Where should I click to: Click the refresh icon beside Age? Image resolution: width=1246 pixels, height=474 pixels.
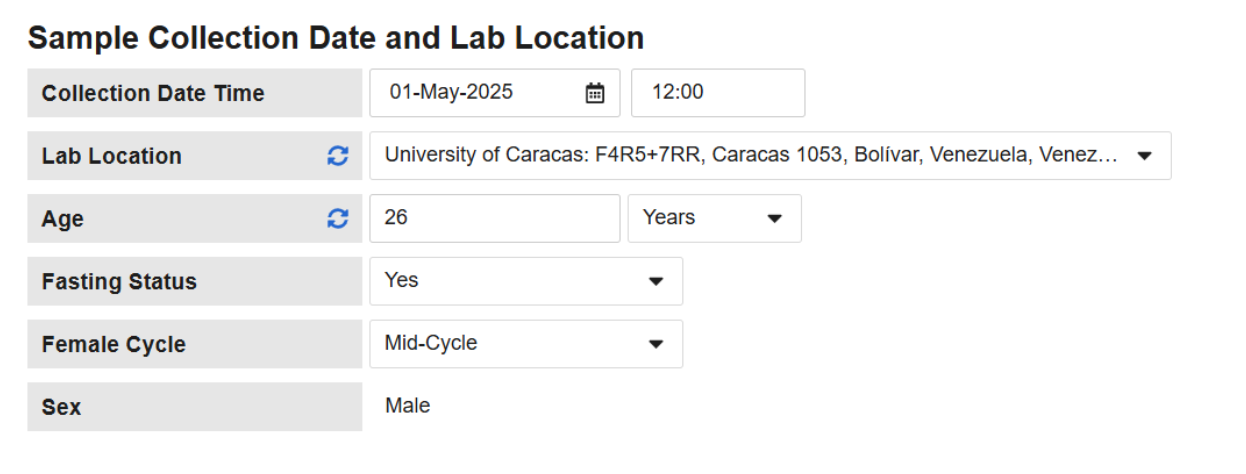click(338, 219)
